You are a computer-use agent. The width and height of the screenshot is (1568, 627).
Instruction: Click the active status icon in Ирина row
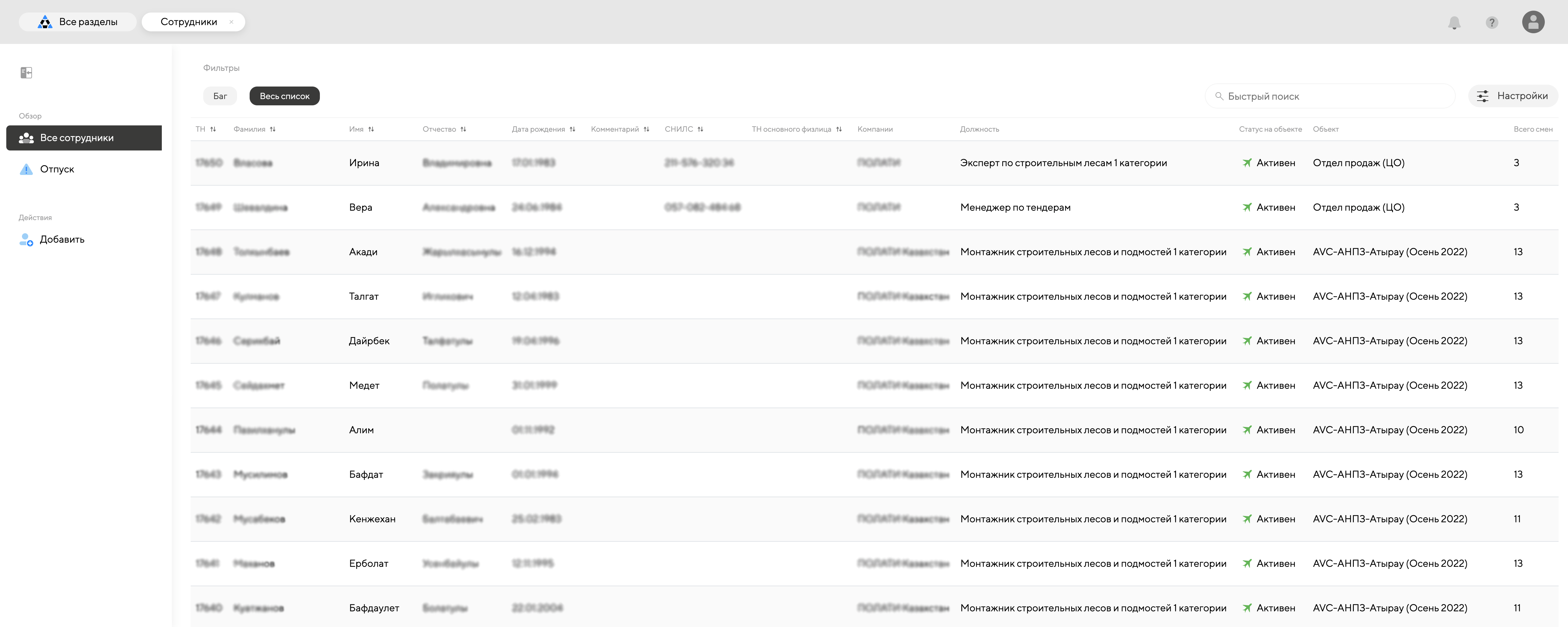click(x=1247, y=162)
